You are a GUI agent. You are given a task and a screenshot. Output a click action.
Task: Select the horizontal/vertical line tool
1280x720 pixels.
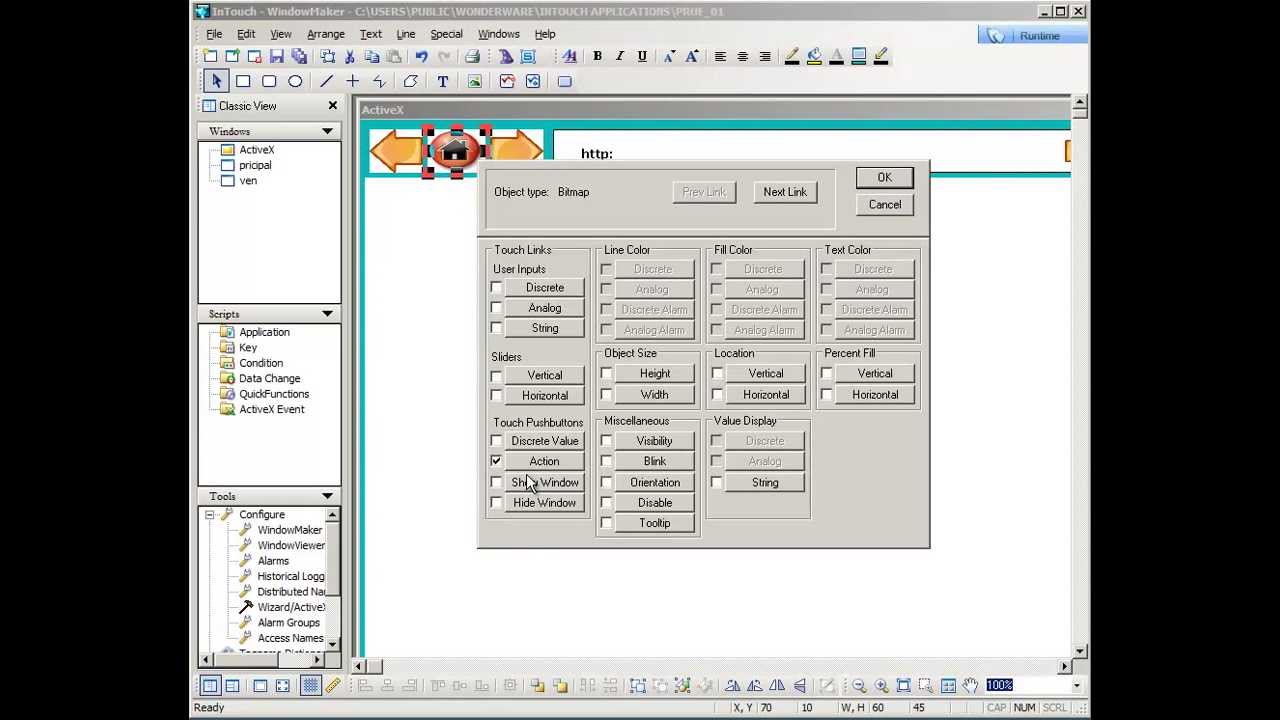(x=353, y=81)
